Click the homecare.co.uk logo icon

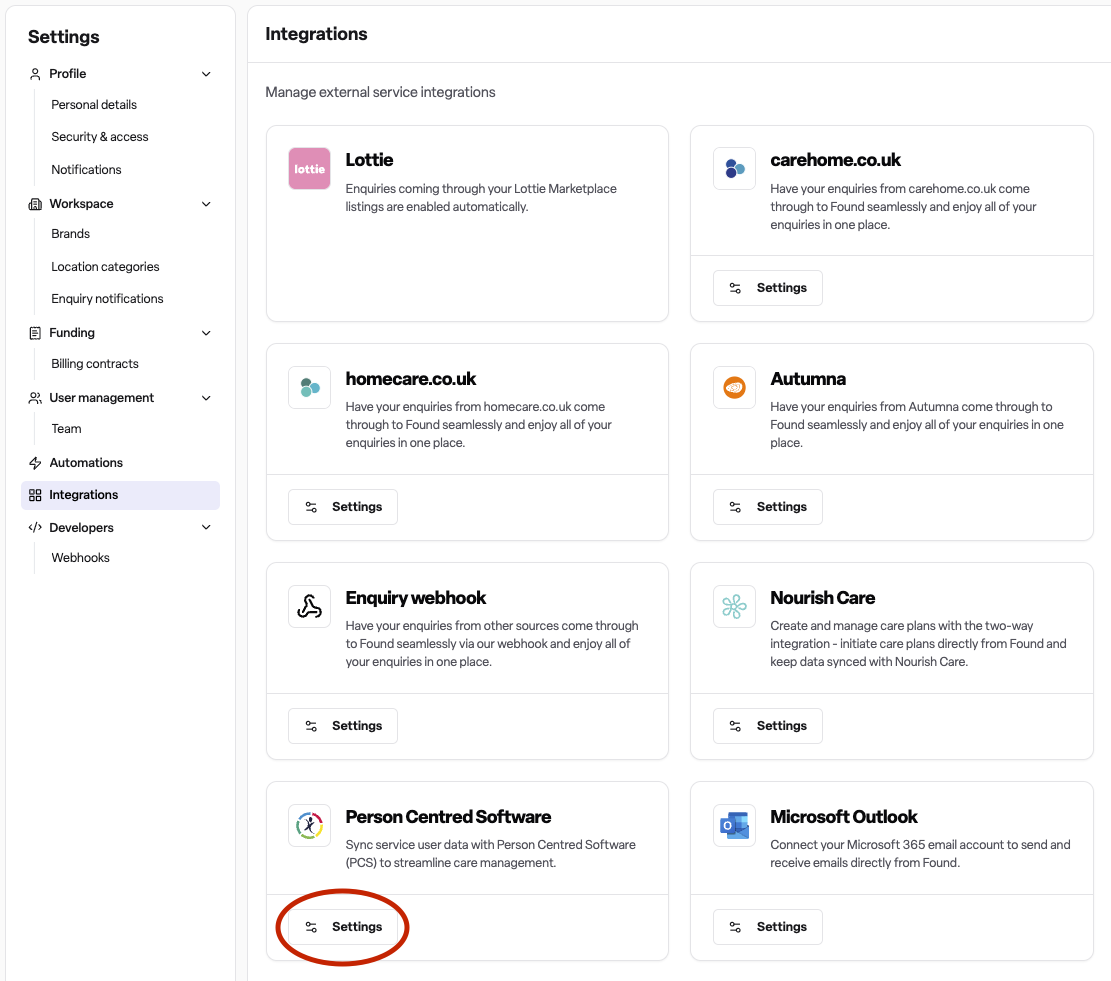[310, 387]
